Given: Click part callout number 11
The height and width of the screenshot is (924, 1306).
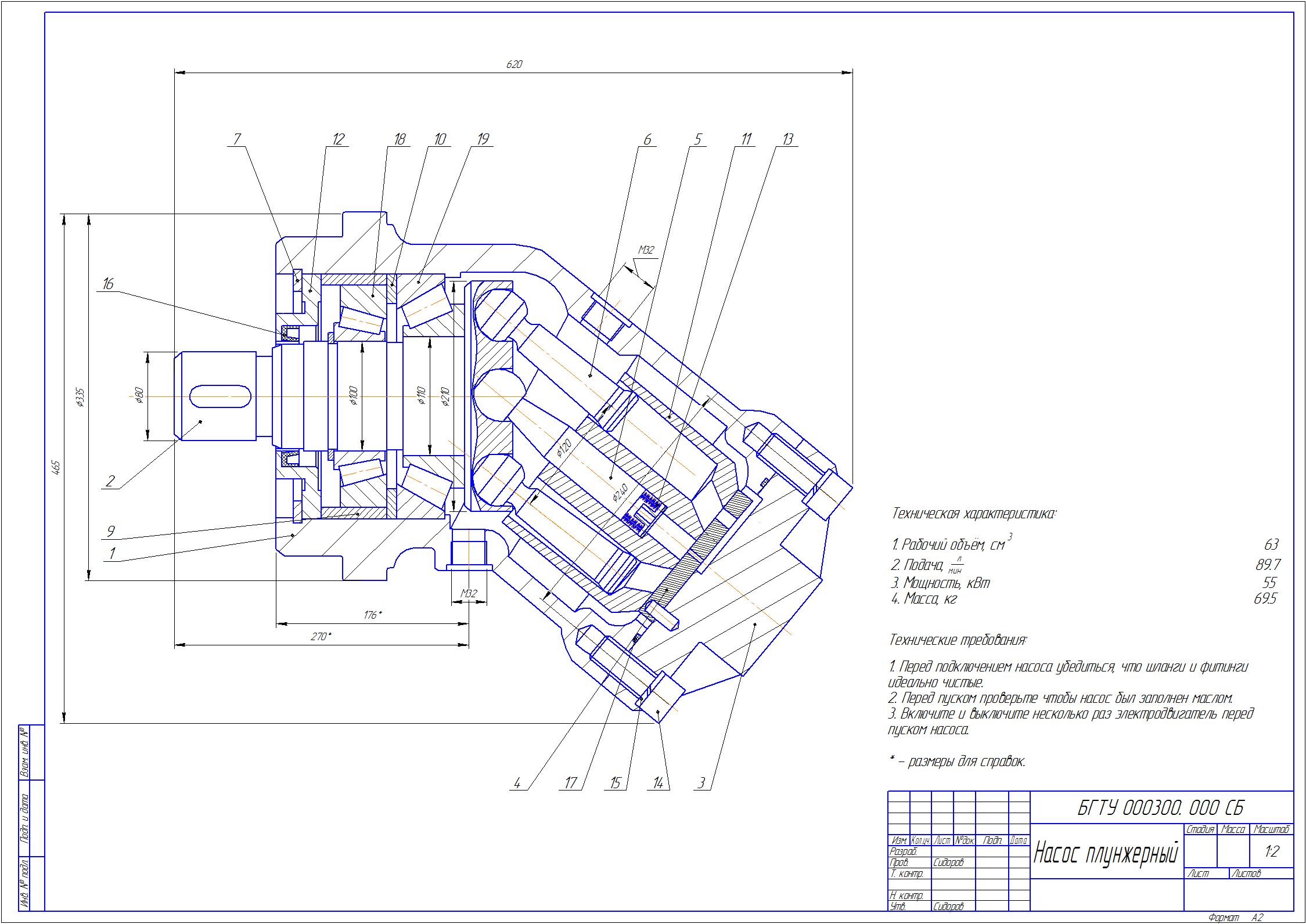Looking at the screenshot, I should (746, 139).
